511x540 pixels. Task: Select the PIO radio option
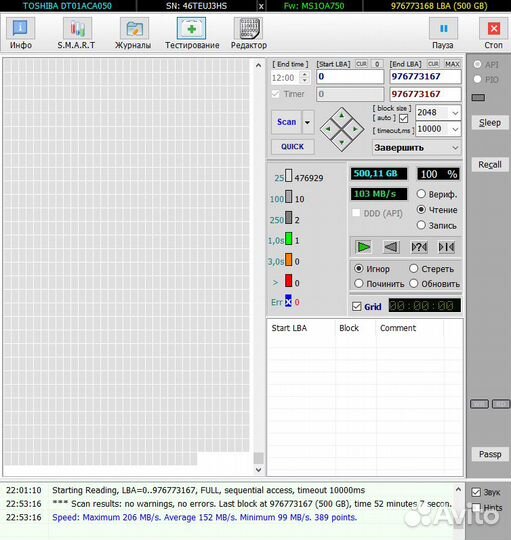478,80
